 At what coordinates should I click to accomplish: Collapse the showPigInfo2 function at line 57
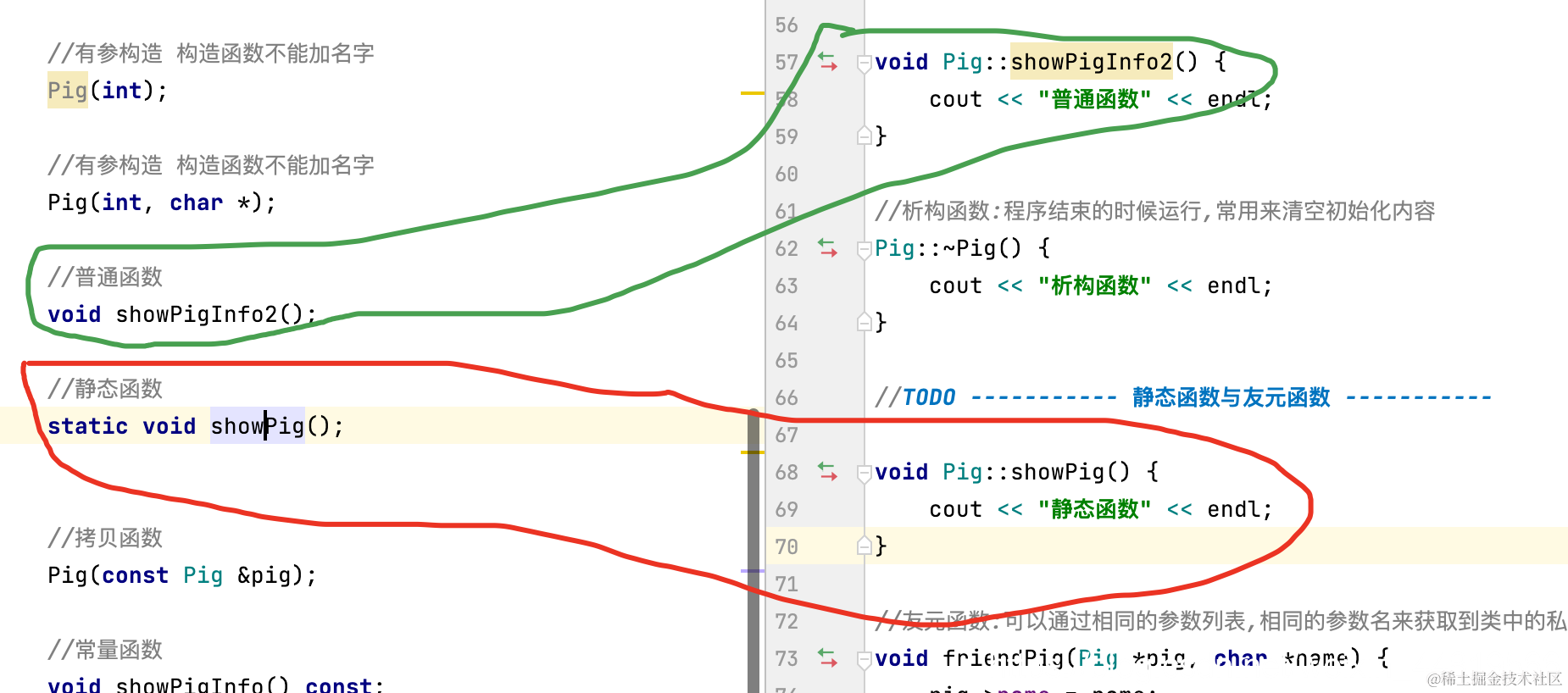point(864,63)
